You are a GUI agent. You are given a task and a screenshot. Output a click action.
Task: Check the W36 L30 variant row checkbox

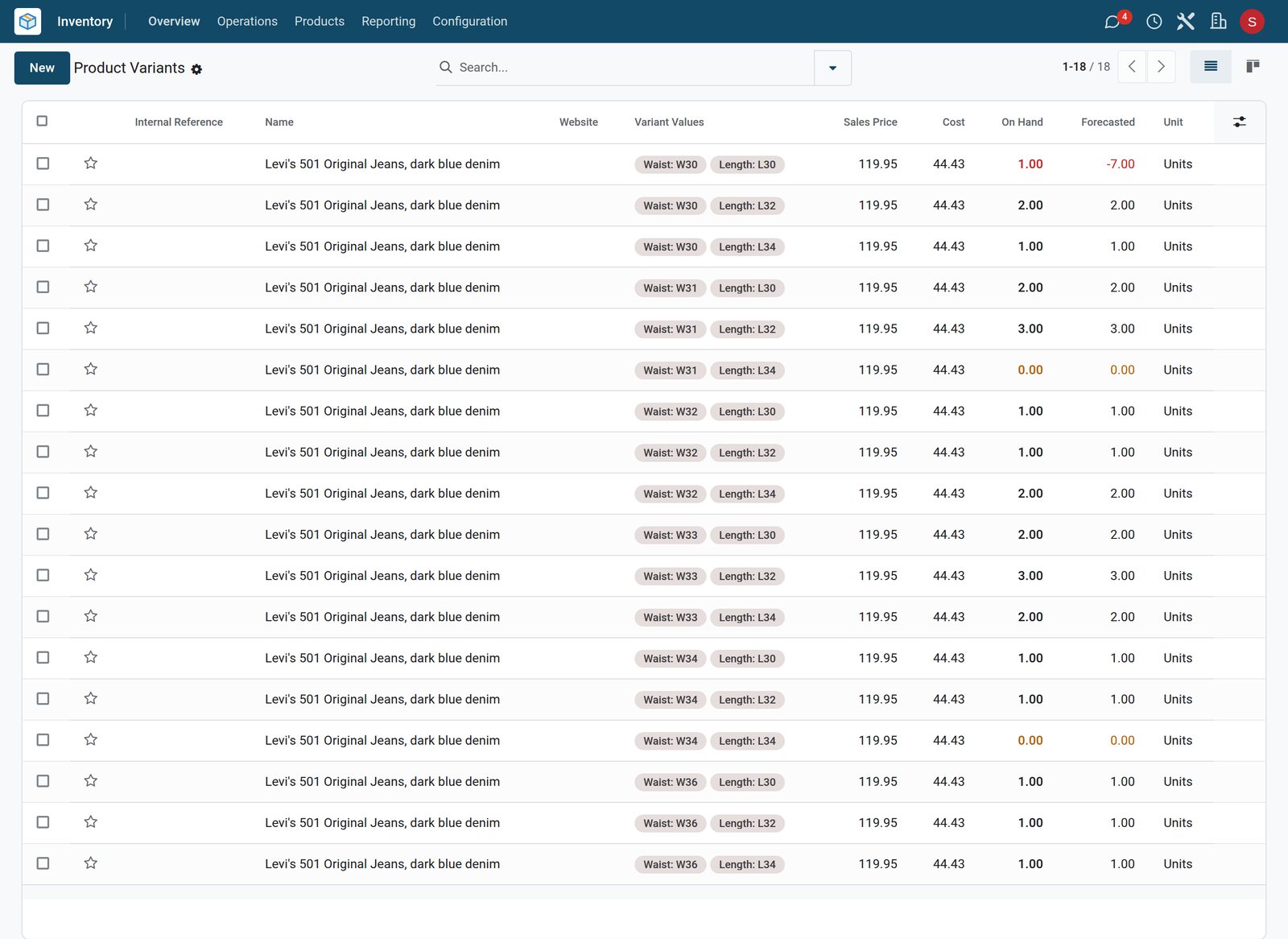click(43, 781)
